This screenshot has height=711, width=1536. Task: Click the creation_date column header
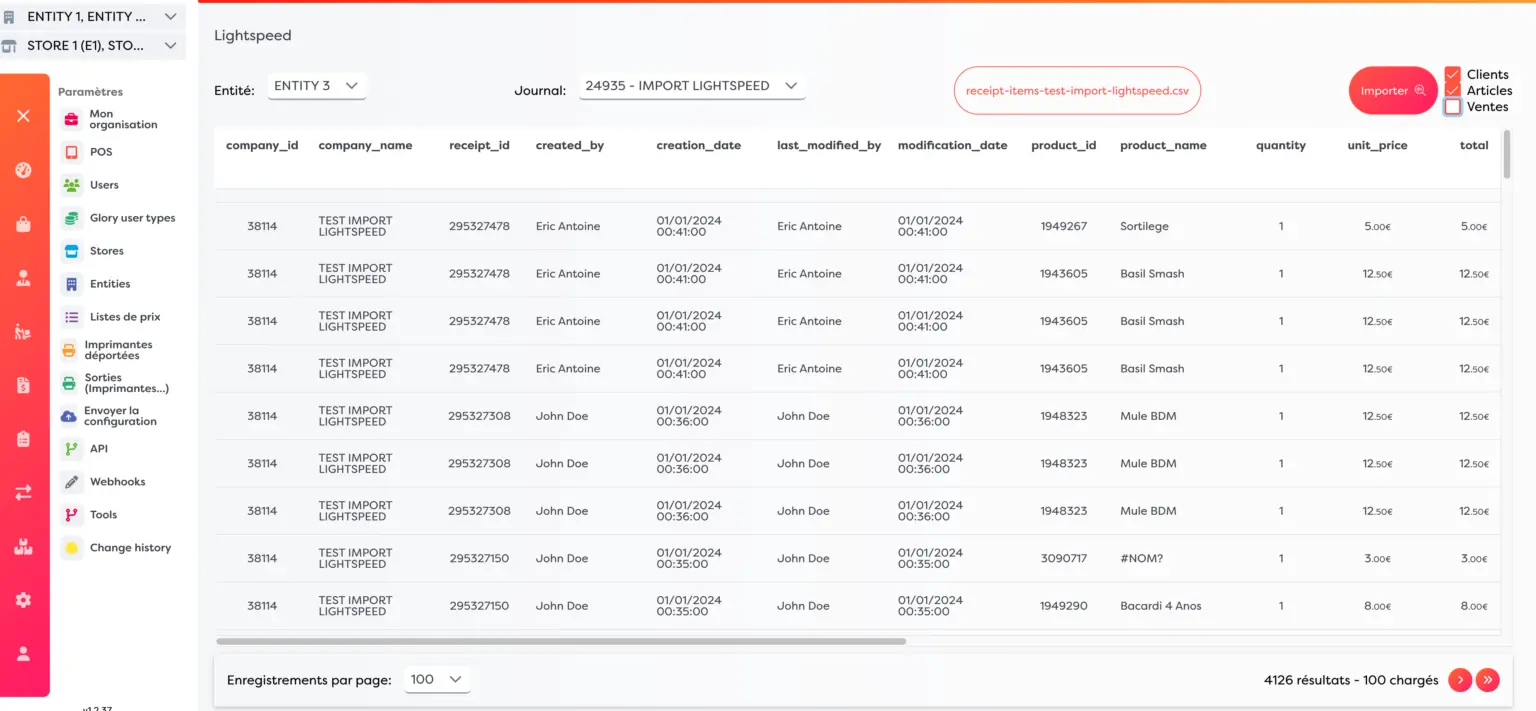tap(699, 146)
